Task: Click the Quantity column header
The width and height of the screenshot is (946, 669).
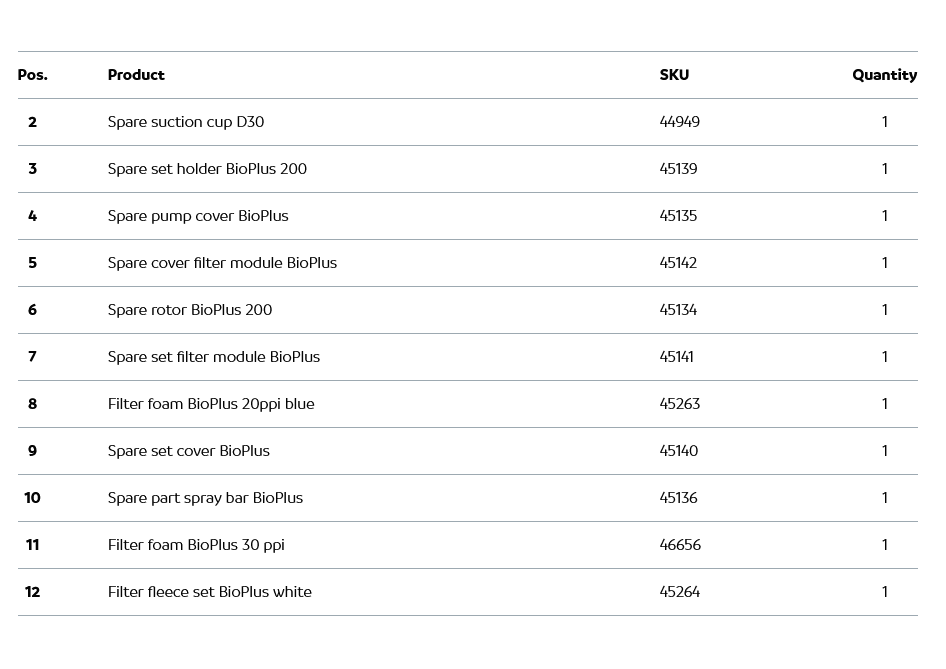Action: pos(884,75)
